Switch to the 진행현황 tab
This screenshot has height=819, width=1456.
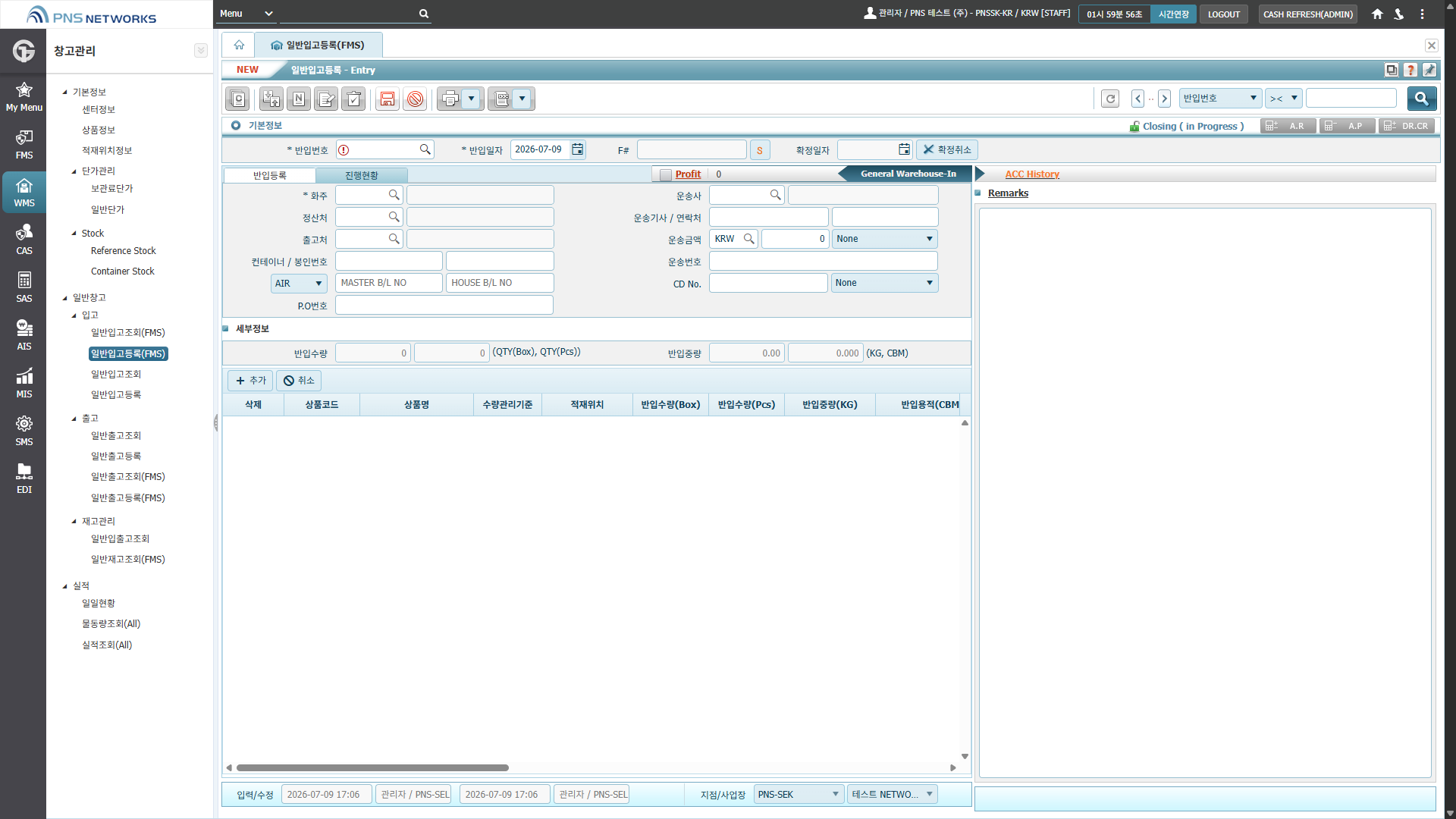coord(361,175)
